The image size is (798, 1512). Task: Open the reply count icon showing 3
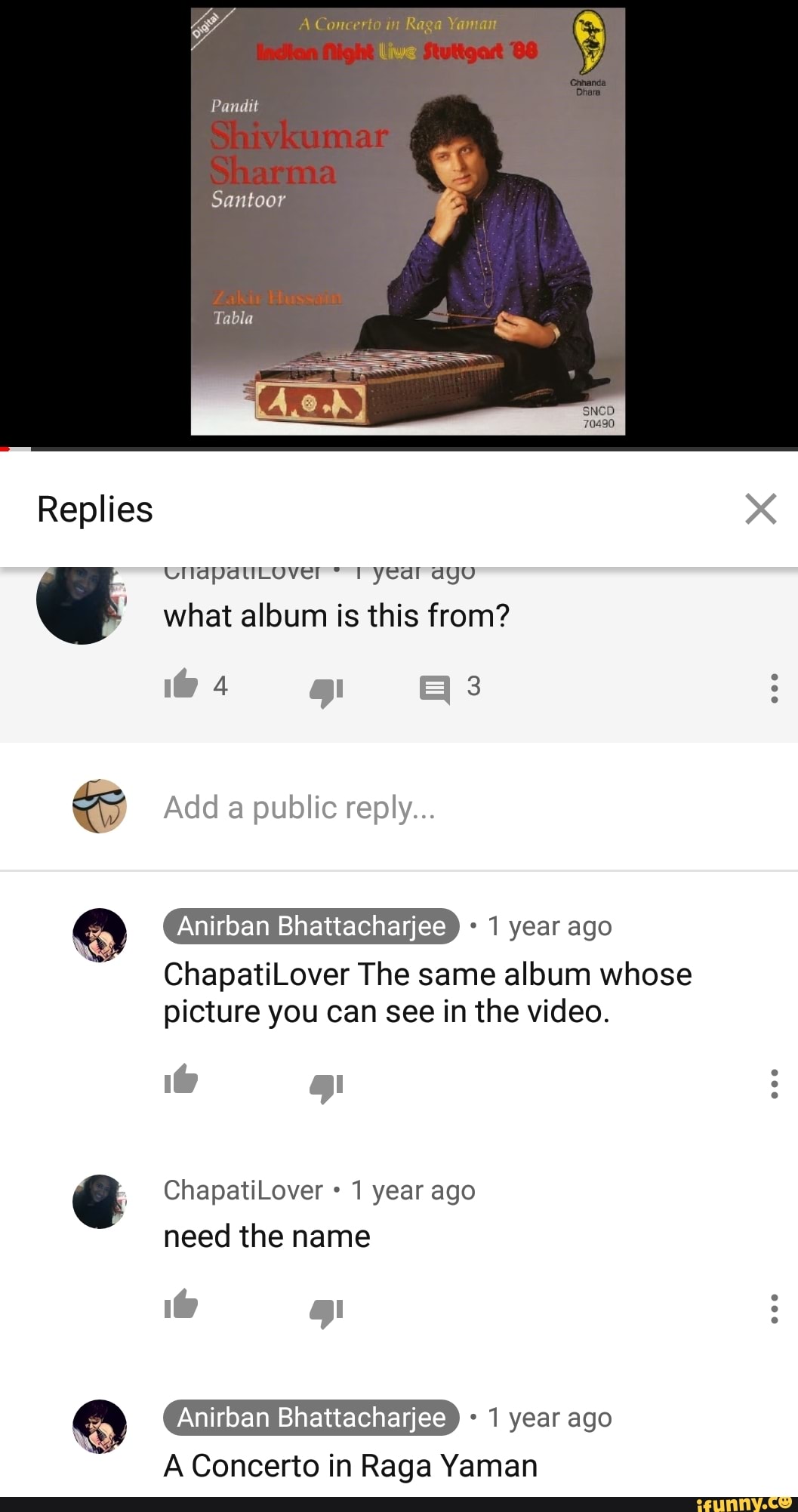coord(435,688)
